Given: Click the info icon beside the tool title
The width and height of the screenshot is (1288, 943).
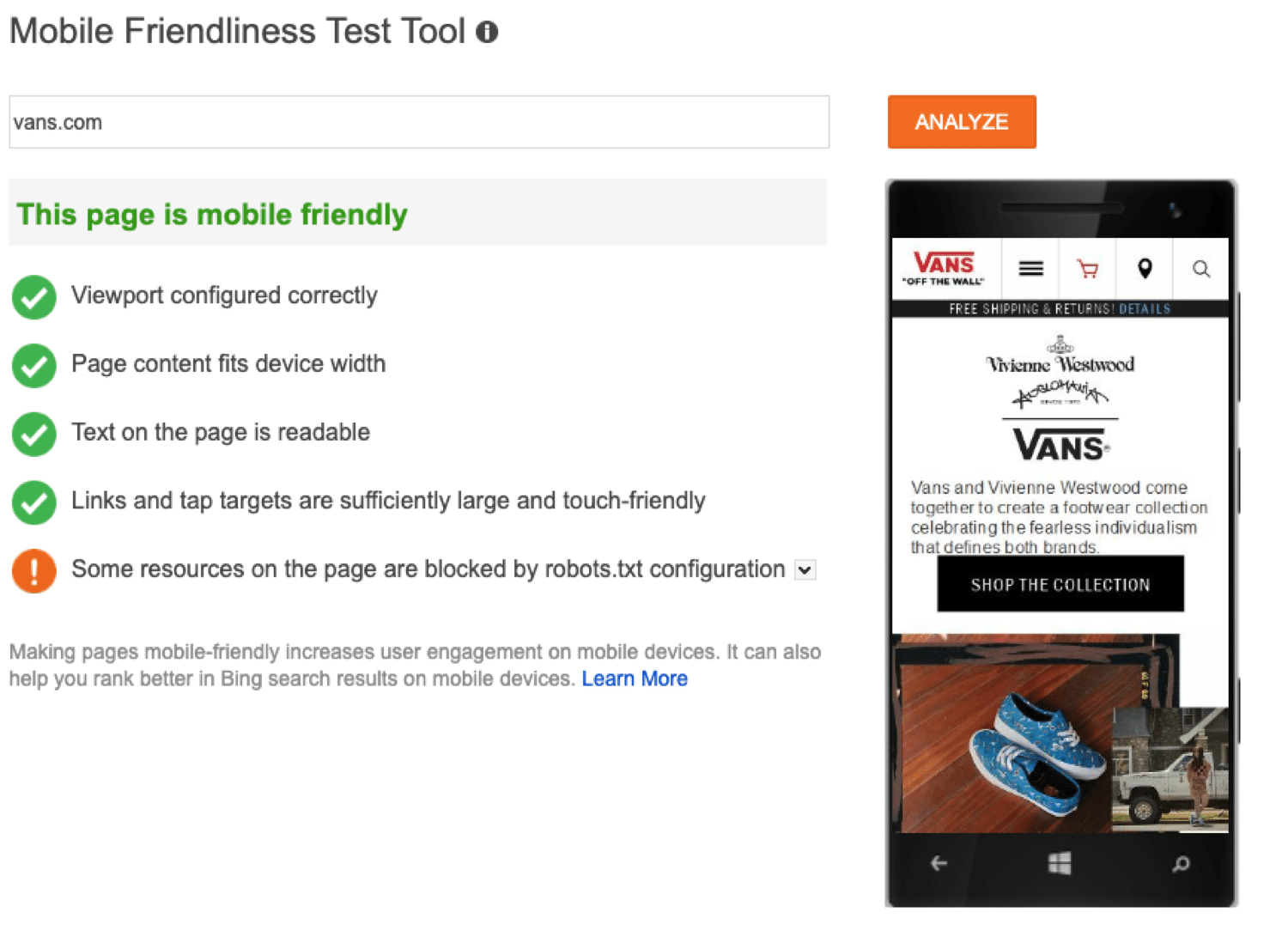Looking at the screenshot, I should point(488,31).
